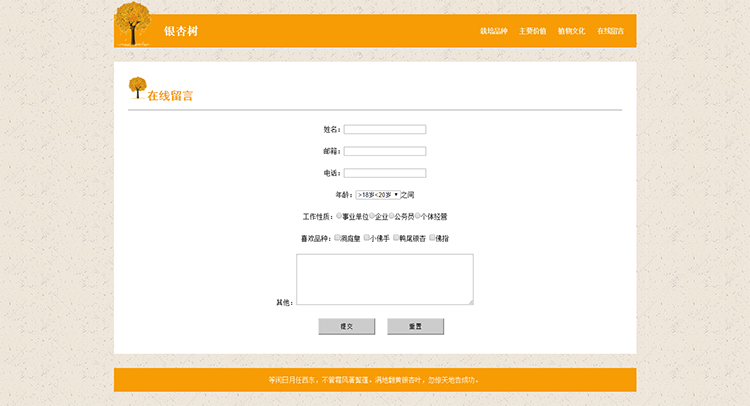
Task: Select 企业 as the work type
Action: click(x=372, y=215)
